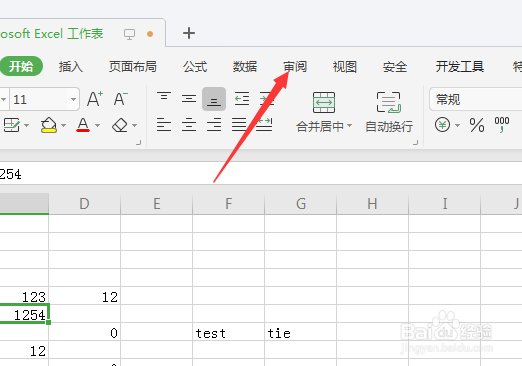Screen dimensions: 522x366
Task: Click the formula bar input
Action: click(x=261, y=174)
